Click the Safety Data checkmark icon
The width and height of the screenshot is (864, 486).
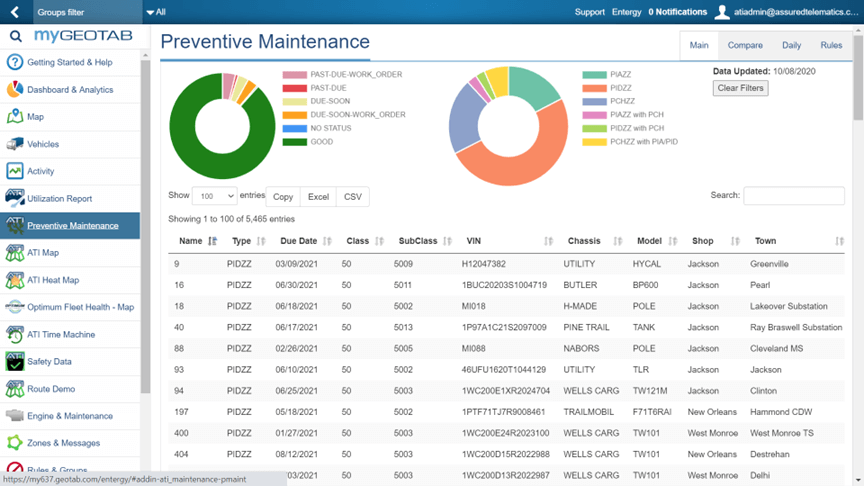tap(15, 361)
